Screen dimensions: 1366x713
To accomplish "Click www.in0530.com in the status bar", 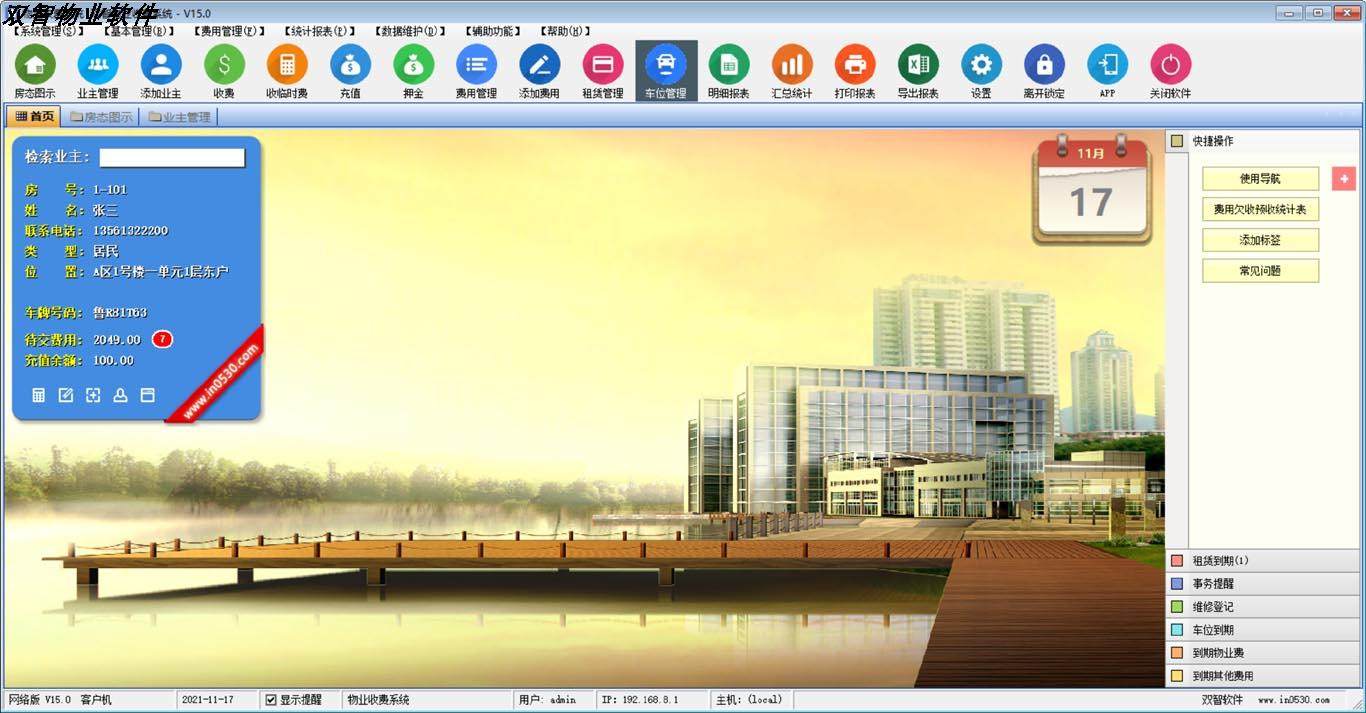I will [x=1294, y=700].
